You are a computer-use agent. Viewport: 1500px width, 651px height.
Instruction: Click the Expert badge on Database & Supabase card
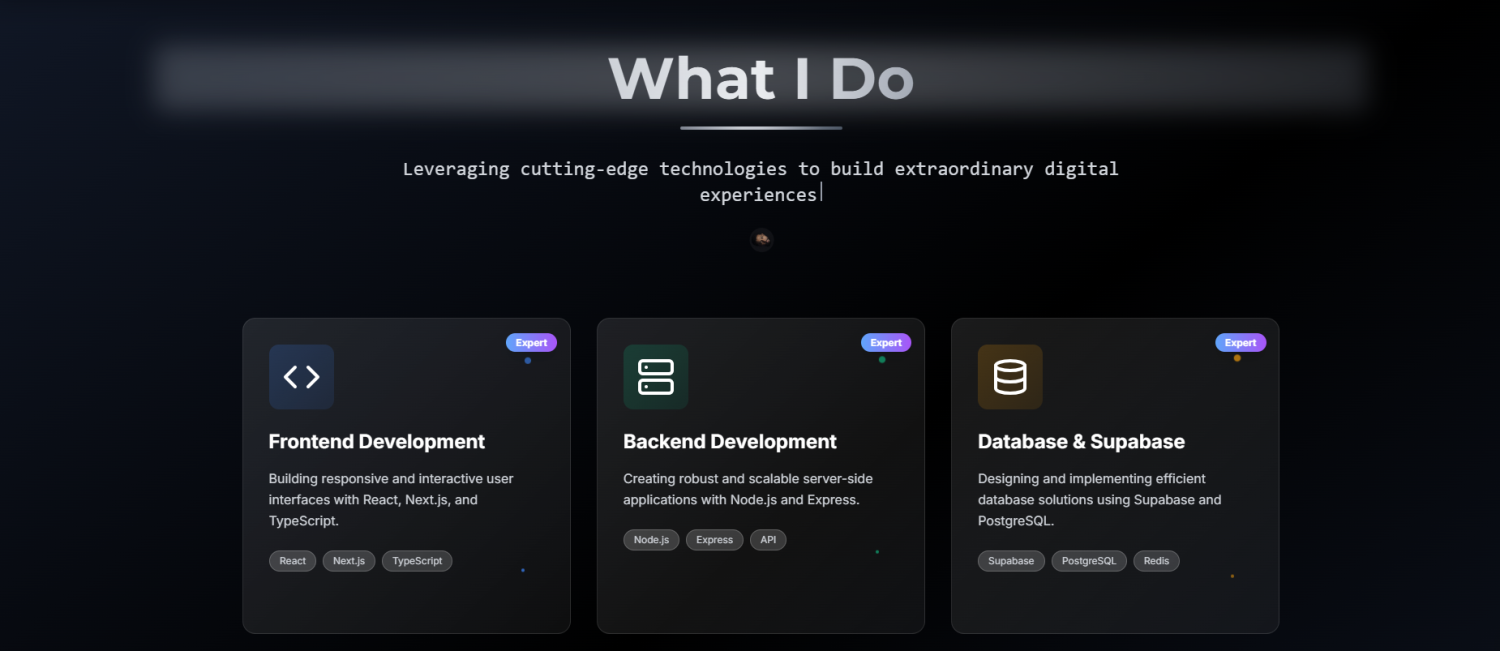click(1240, 343)
